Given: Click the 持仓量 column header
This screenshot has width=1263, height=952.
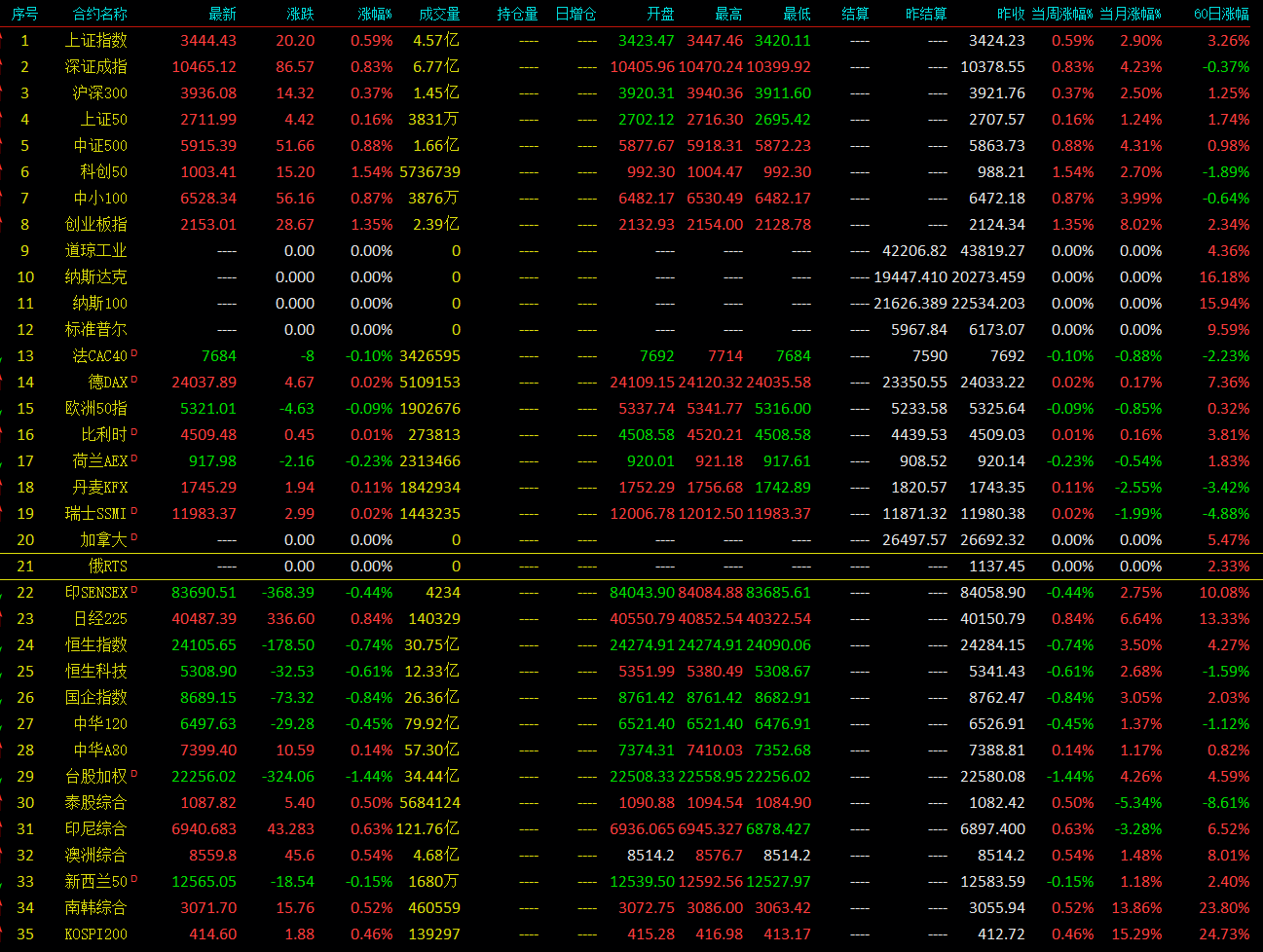Looking at the screenshot, I should pos(517,14).
